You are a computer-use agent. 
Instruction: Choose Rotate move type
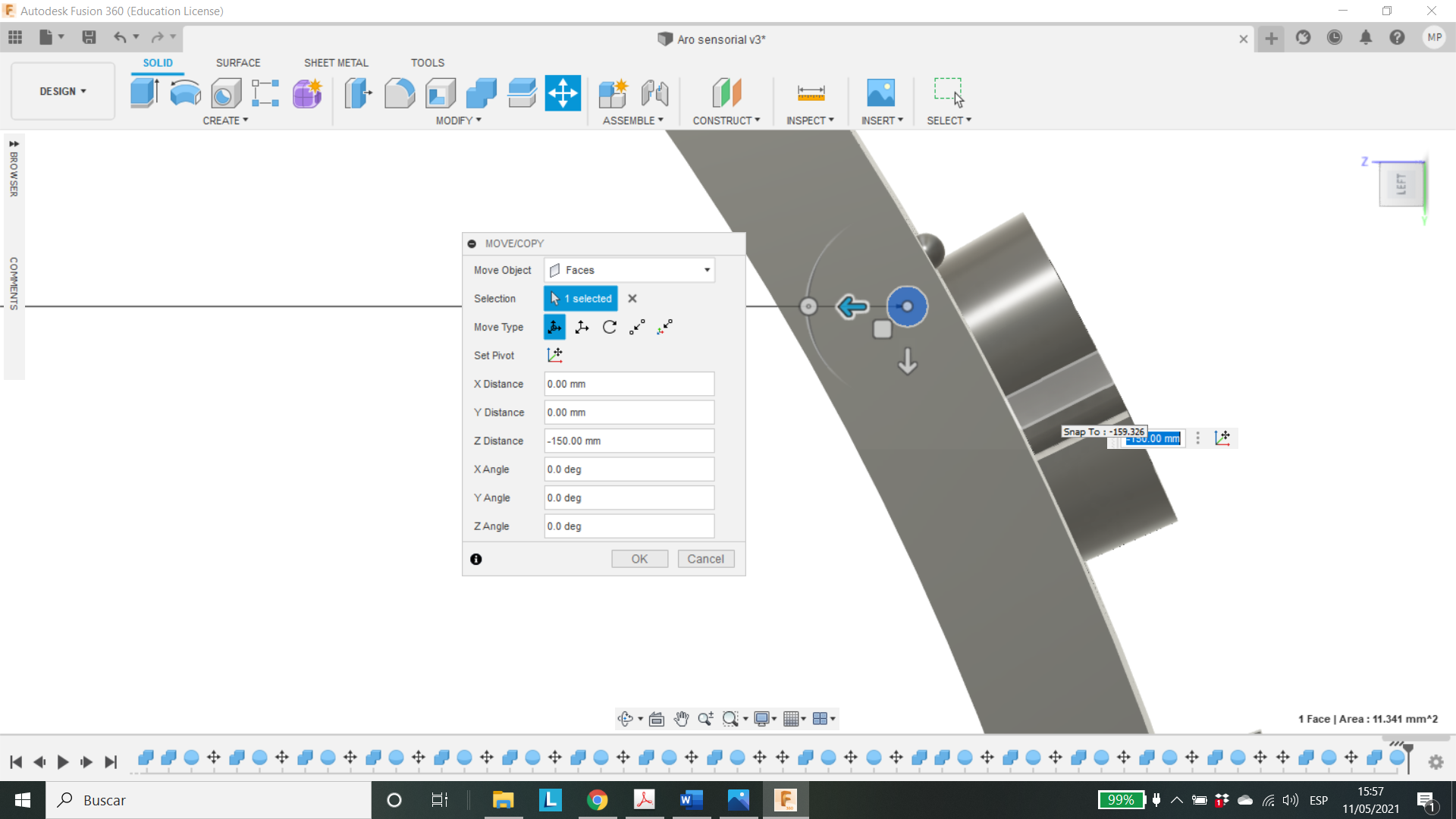tap(610, 327)
